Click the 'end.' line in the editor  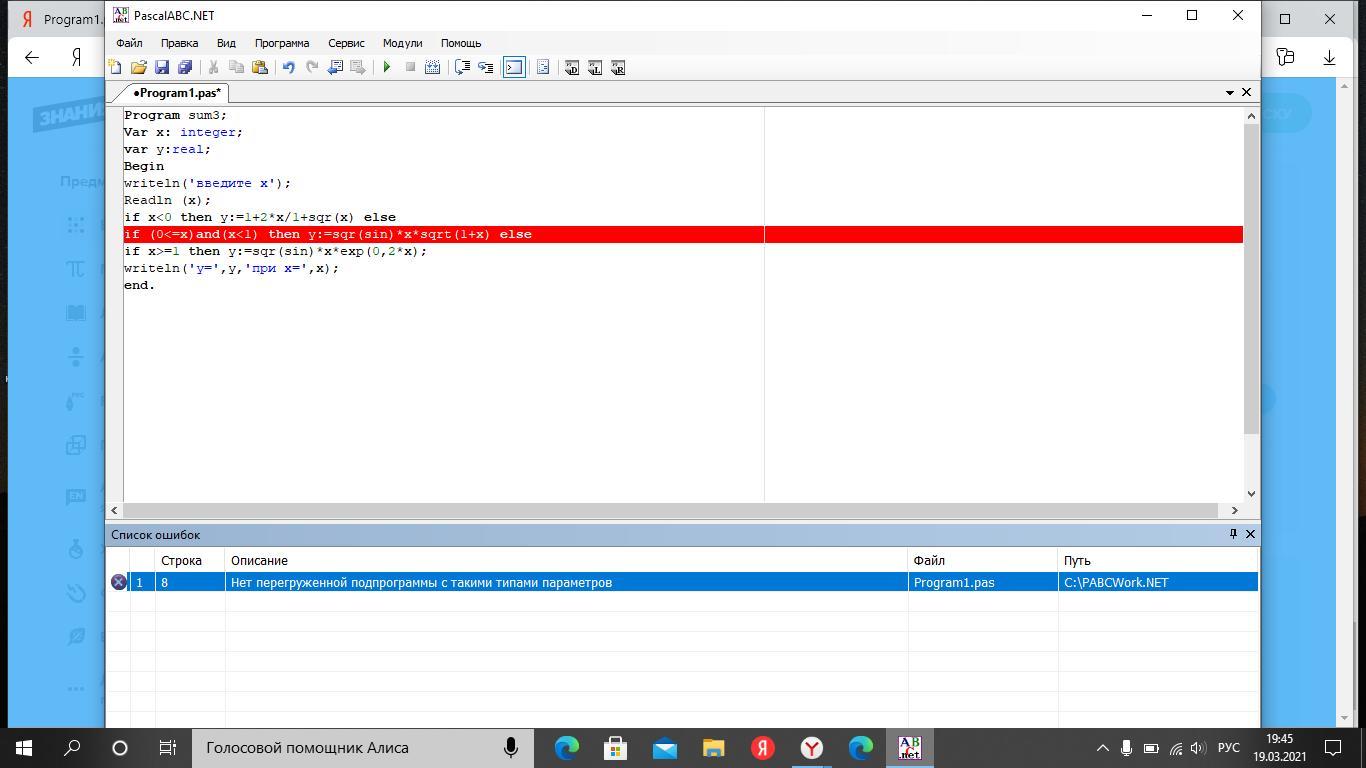(139, 285)
